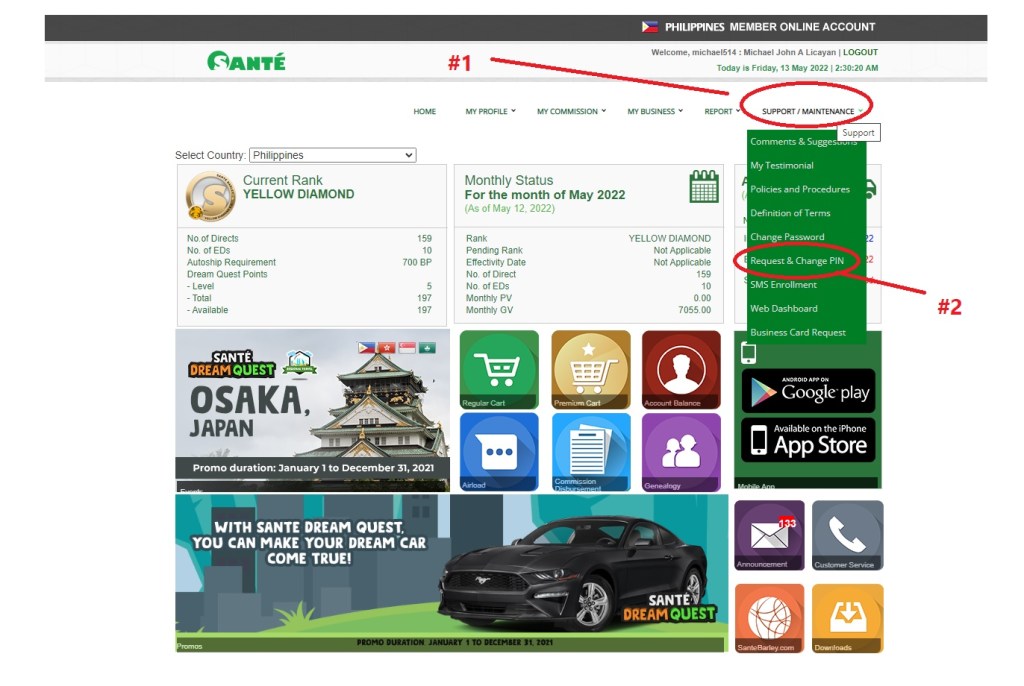The width and height of the screenshot is (1024, 686).
Task: Expand the My Profile menu
Action: click(490, 111)
